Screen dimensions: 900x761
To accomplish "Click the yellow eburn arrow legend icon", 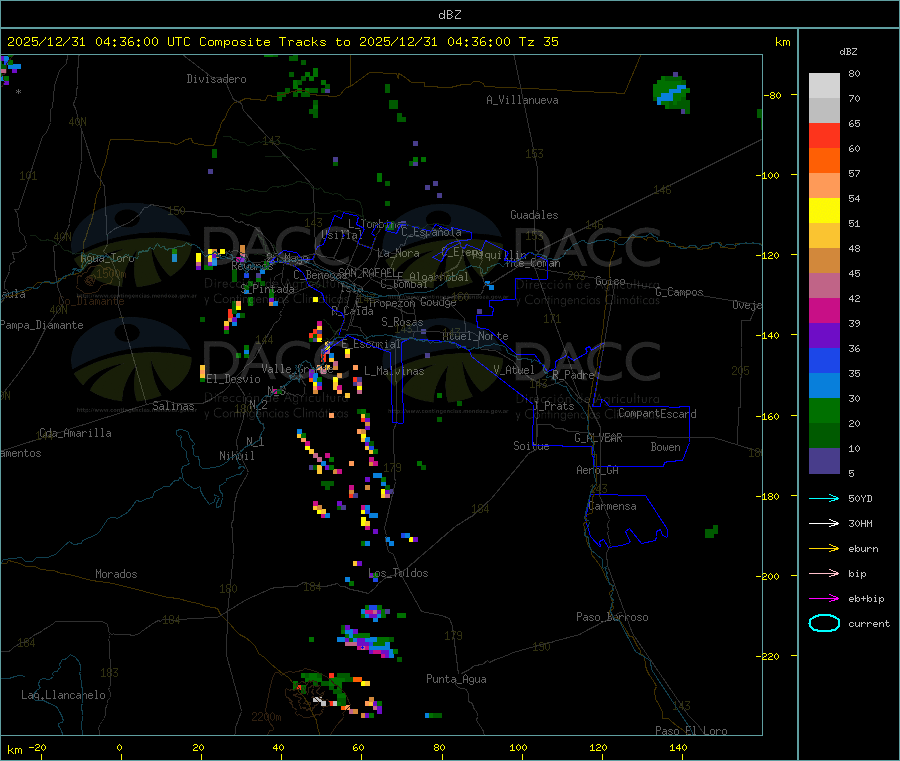I will (824, 549).
